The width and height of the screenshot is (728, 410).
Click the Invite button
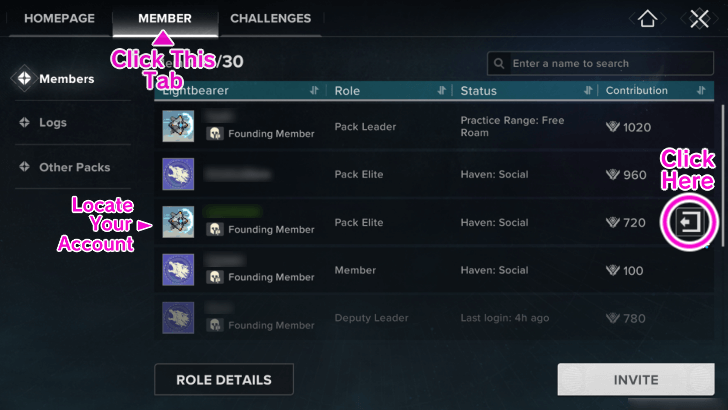point(636,380)
